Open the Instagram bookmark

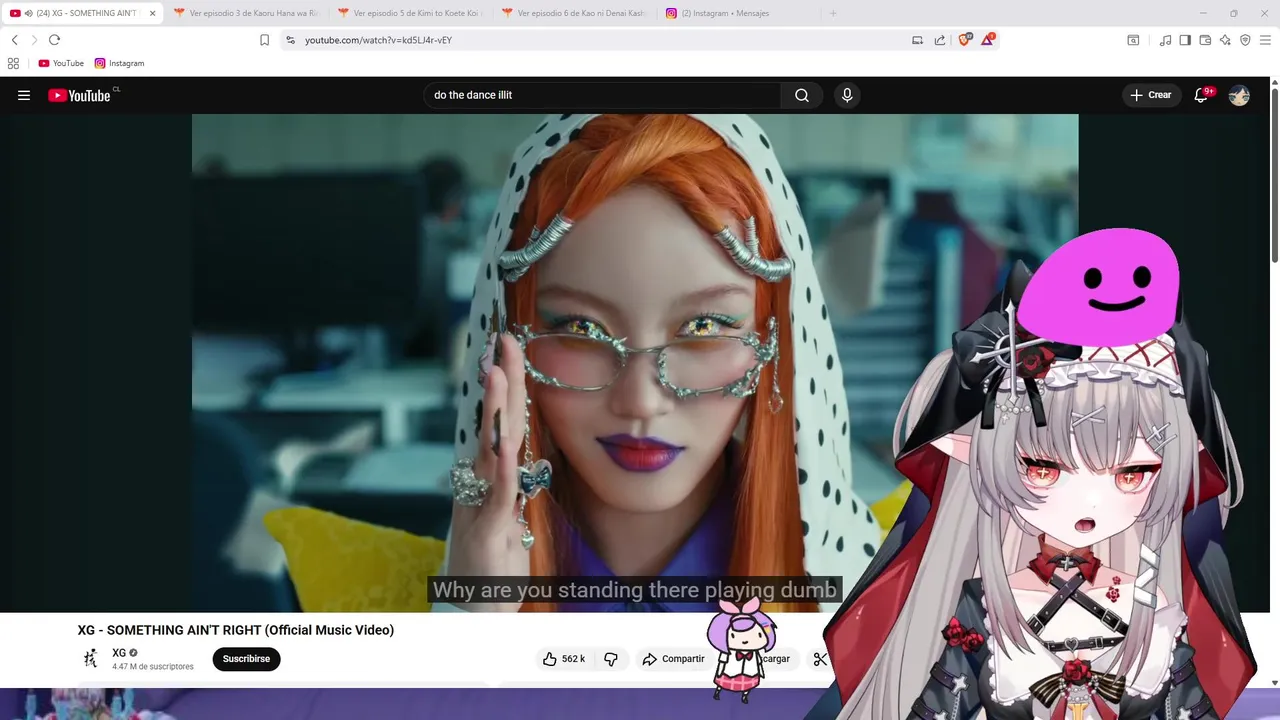[x=120, y=63]
